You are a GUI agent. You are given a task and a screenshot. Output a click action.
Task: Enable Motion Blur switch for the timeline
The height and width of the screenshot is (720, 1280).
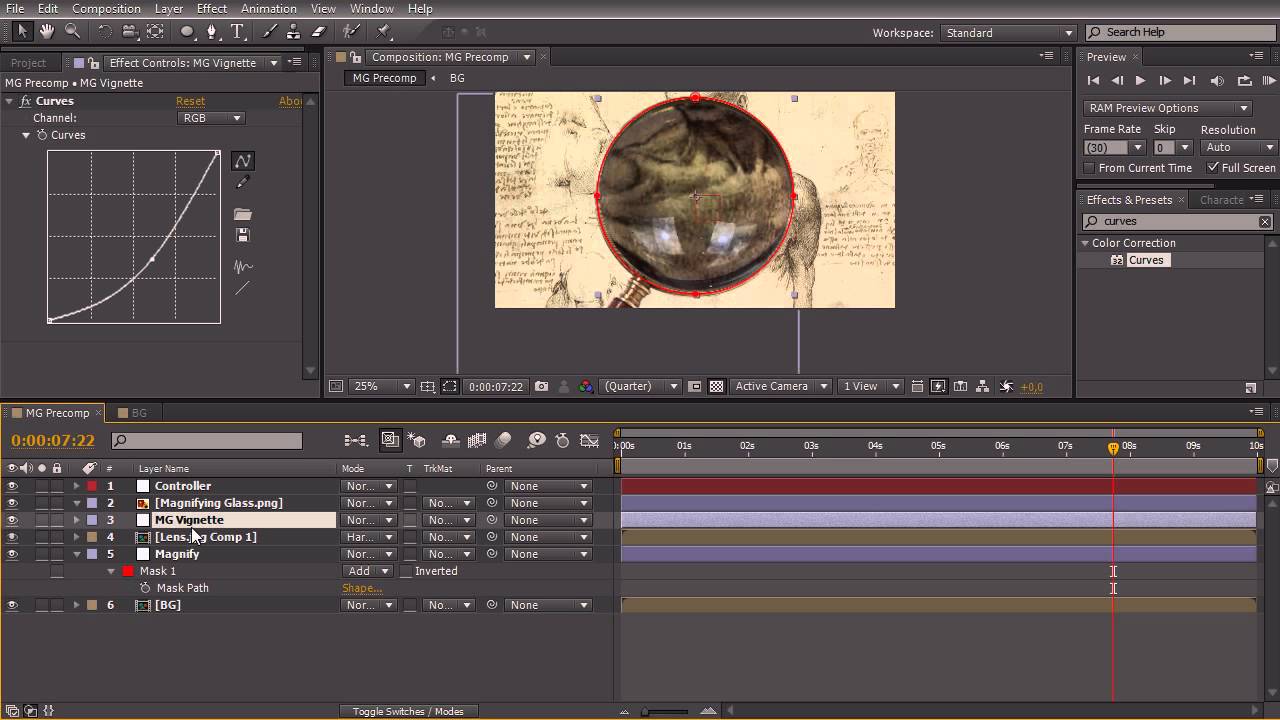[503, 440]
